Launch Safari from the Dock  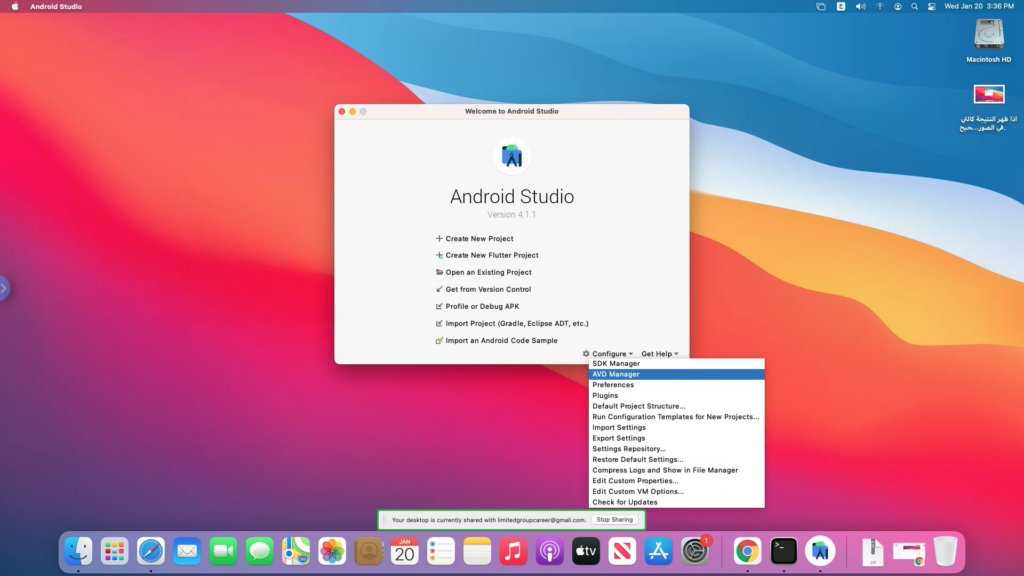click(x=151, y=551)
